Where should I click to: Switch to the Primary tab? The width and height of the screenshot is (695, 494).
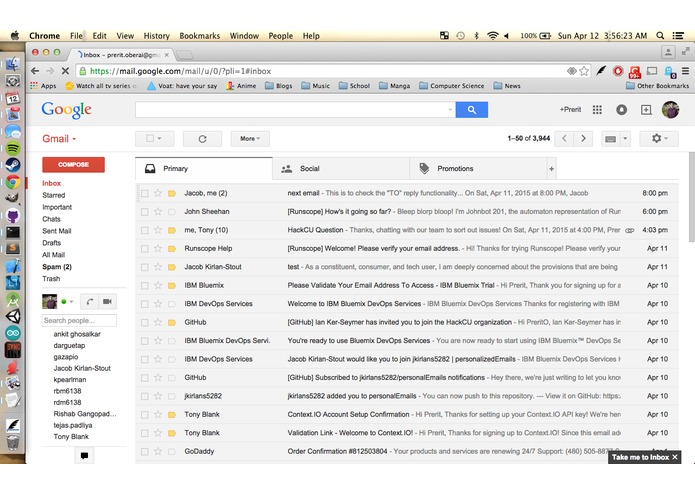click(x=204, y=168)
